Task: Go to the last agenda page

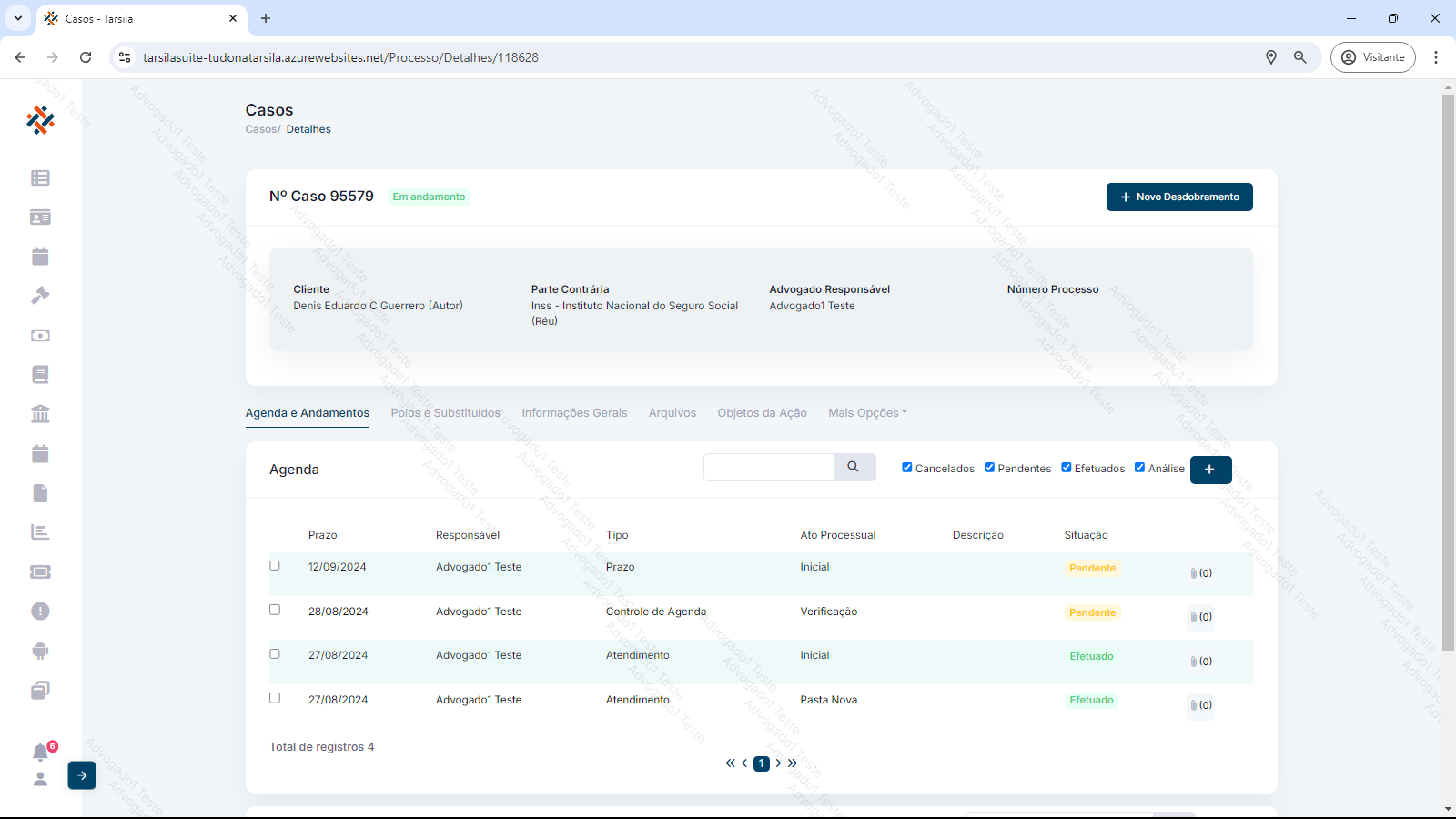Action: (793, 763)
